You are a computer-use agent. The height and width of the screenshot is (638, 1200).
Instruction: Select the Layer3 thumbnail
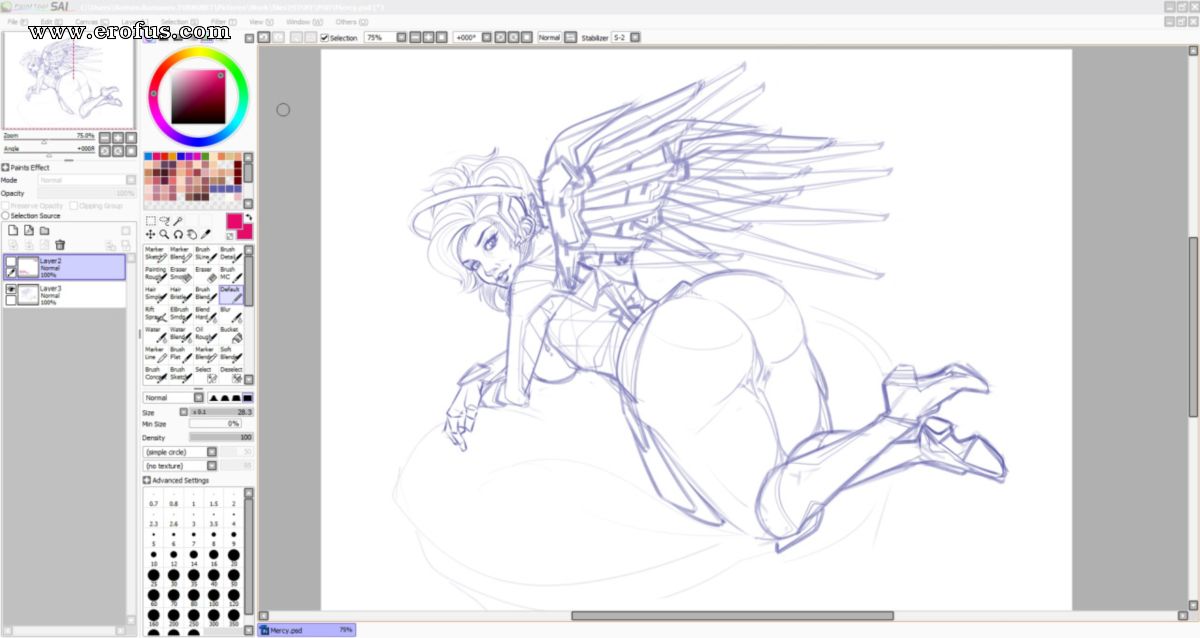(28, 294)
